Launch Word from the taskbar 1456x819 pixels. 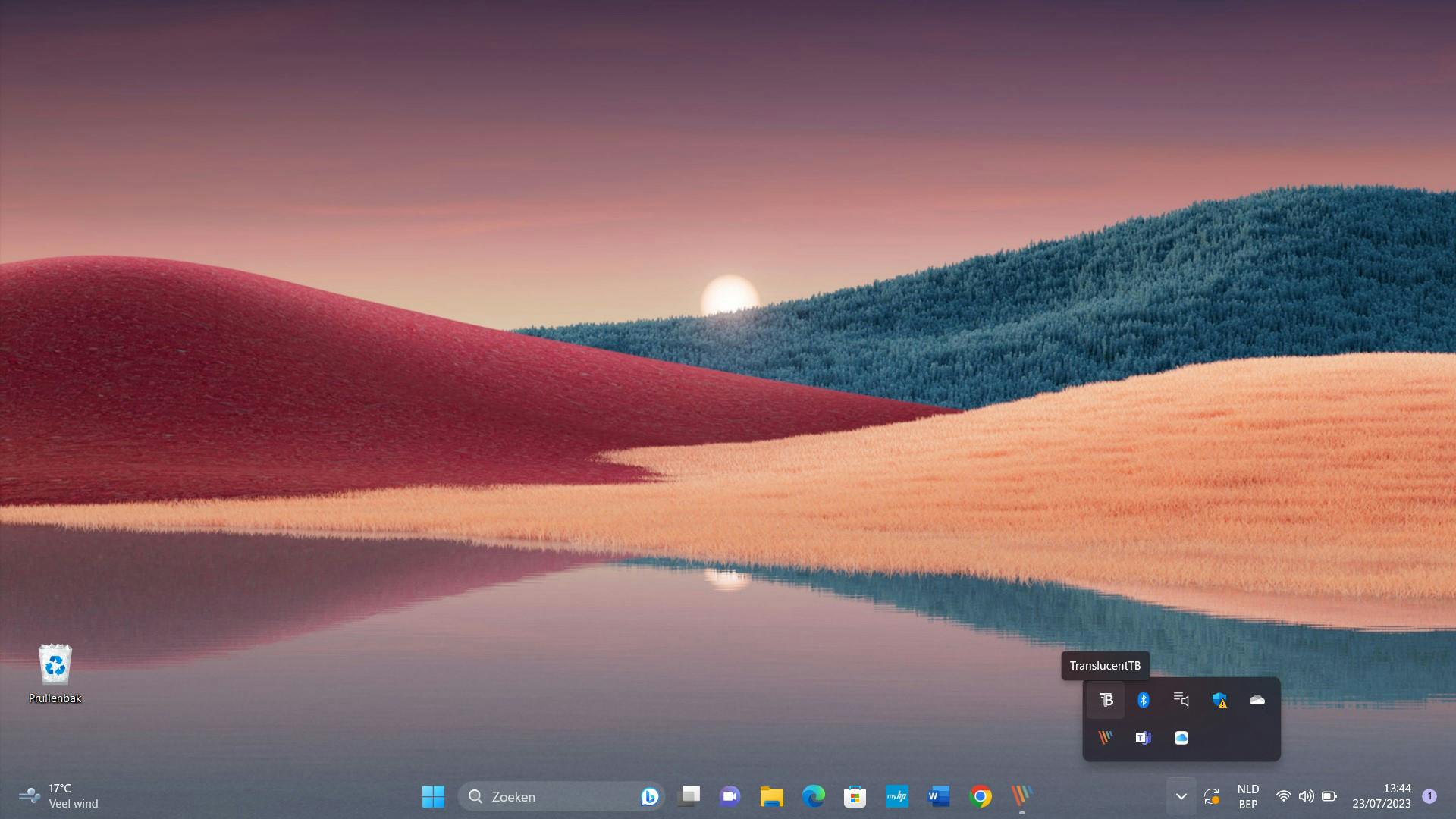[x=939, y=796]
